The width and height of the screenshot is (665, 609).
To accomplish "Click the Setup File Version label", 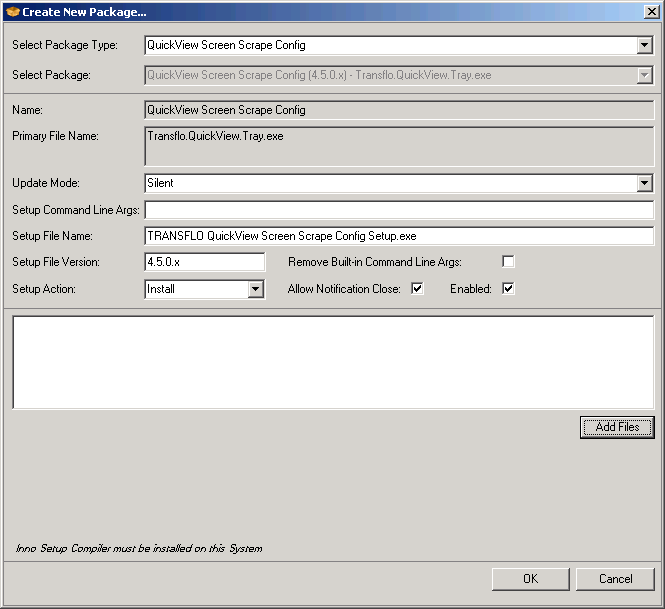I will pyautogui.click(x=56, y=262).
